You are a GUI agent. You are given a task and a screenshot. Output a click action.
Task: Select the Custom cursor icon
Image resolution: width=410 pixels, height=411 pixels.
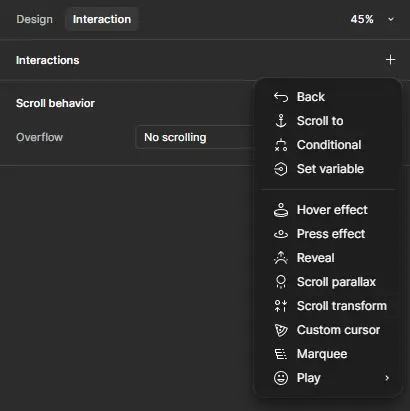281,330
